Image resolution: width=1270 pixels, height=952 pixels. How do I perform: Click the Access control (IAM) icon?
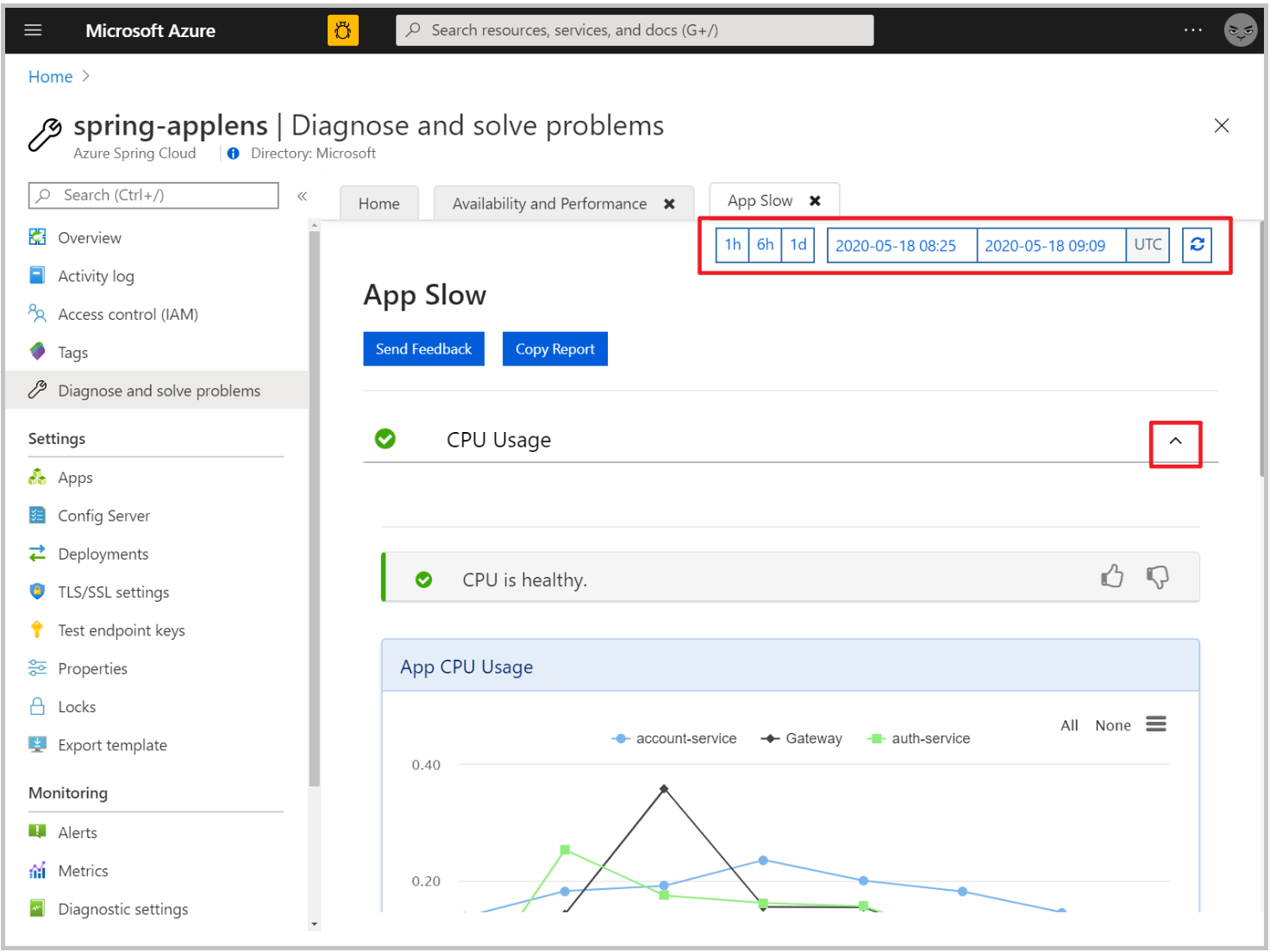pos(37,313)
